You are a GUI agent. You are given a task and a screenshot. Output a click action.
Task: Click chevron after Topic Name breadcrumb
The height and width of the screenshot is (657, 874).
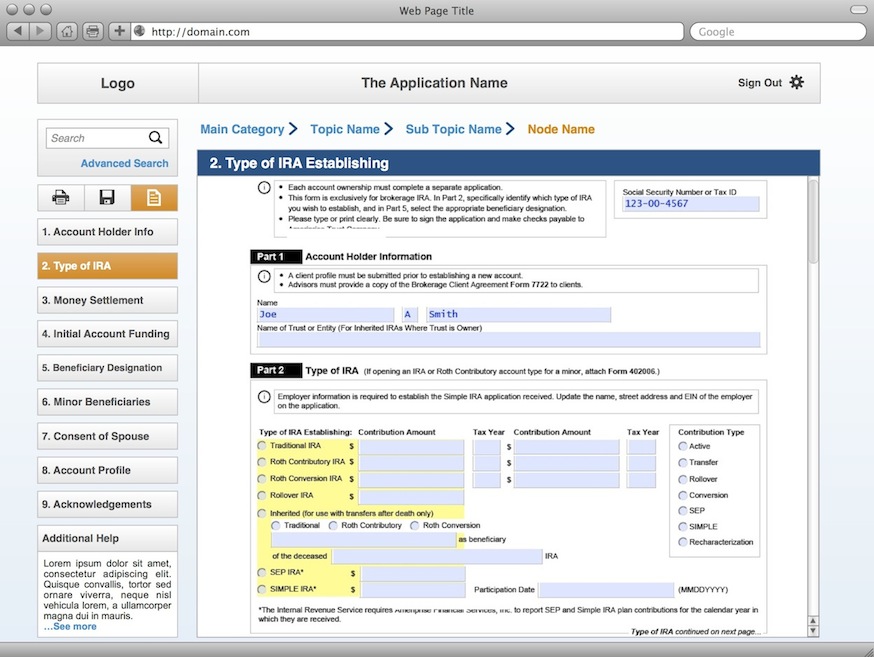[x=389, y=129]
